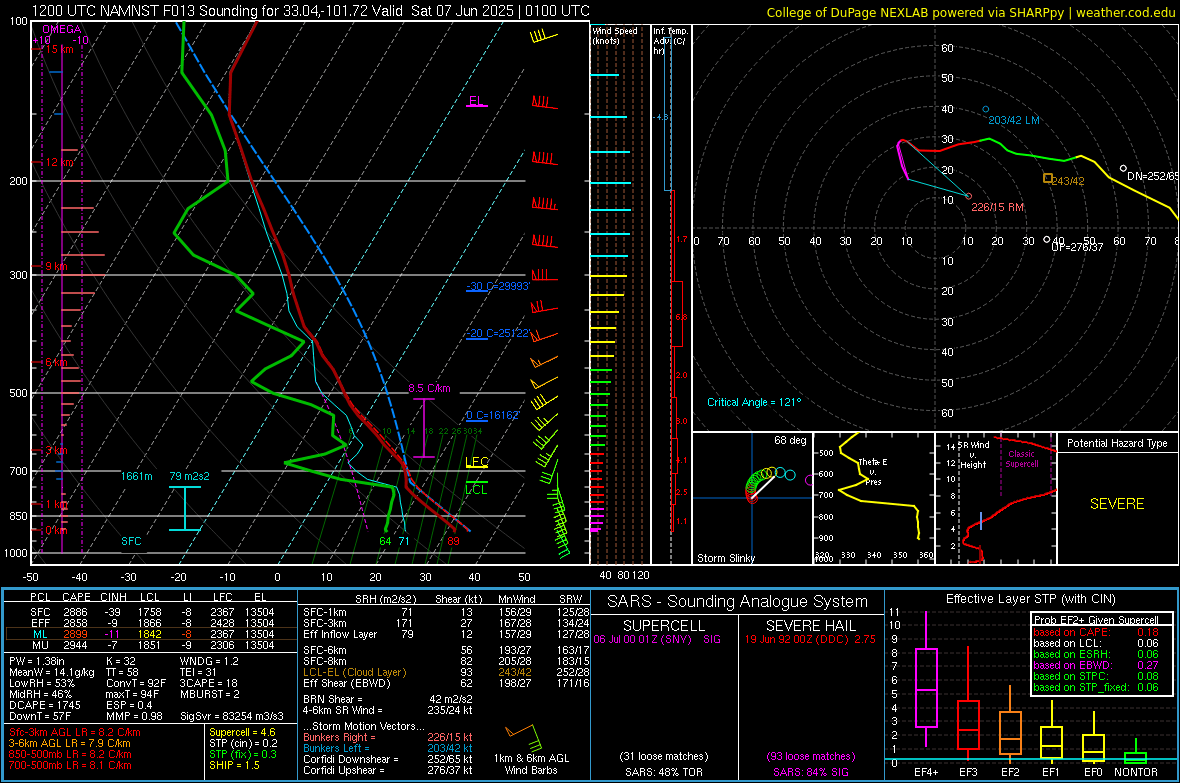
Task: Click the 'Bunkers Right = 226/15 kt' line
Action: click(x=388, y=738)
